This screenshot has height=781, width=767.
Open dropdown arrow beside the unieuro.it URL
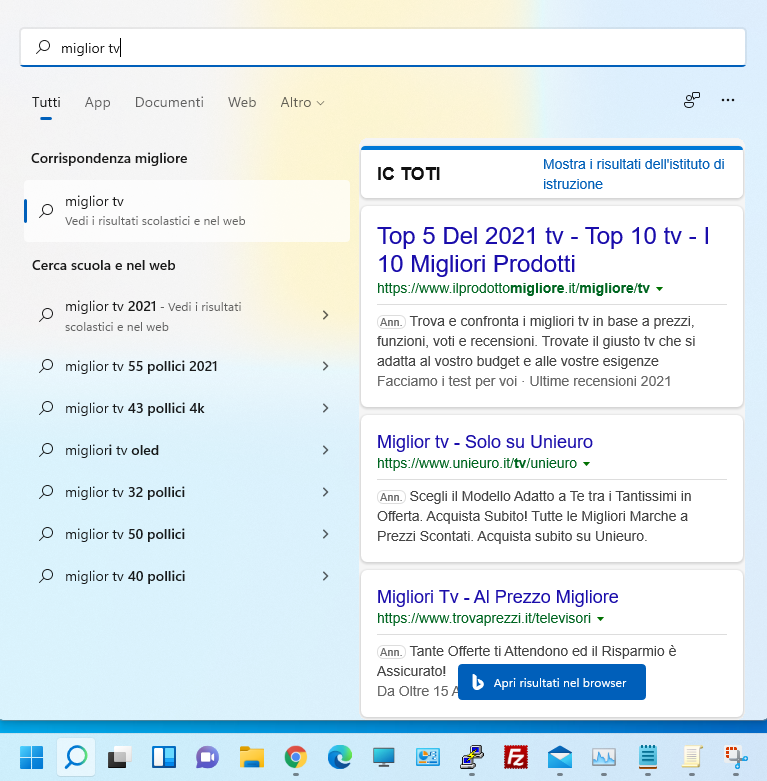[x=587, y=464]
